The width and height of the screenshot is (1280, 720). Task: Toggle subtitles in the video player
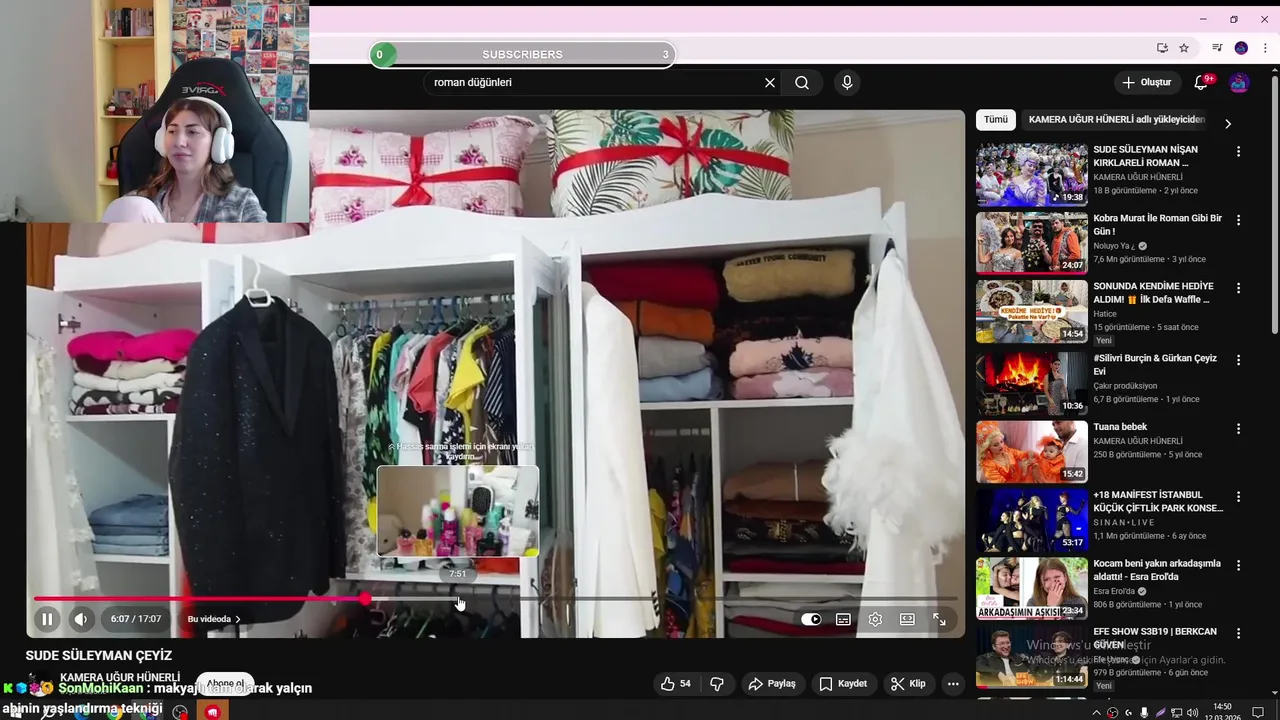843,619
